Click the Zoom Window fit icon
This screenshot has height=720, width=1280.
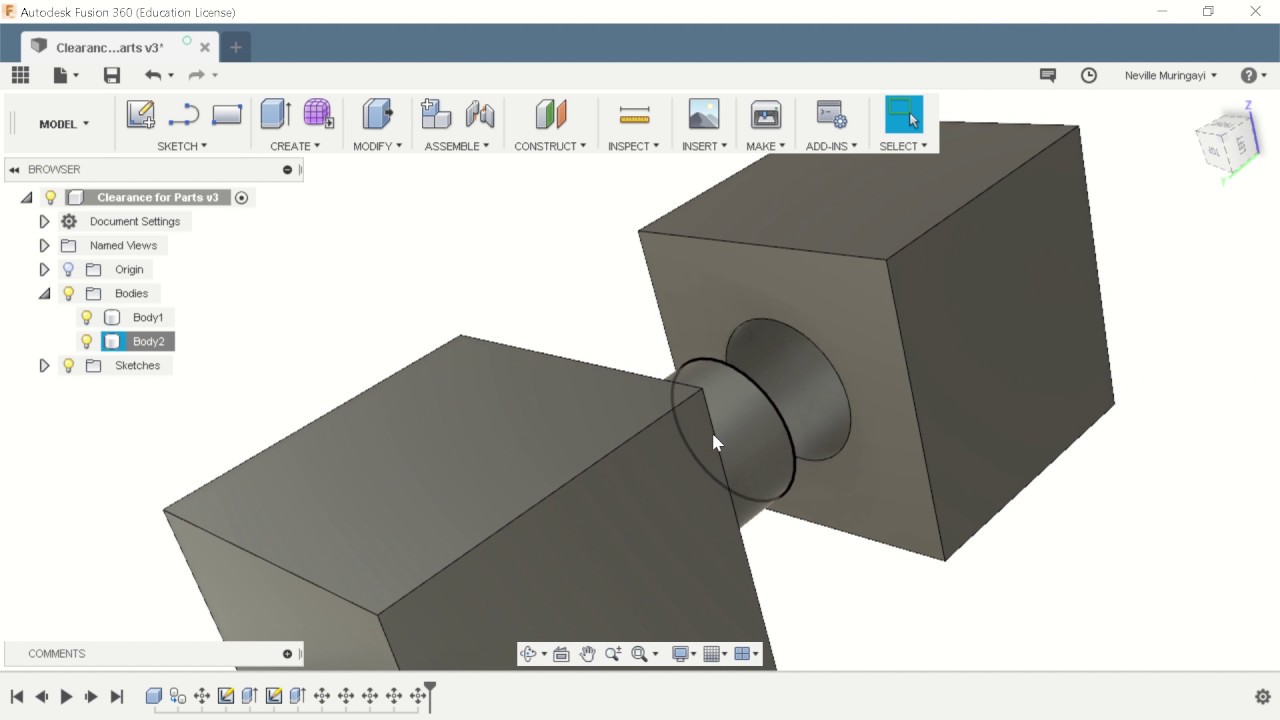pos(639,654)
